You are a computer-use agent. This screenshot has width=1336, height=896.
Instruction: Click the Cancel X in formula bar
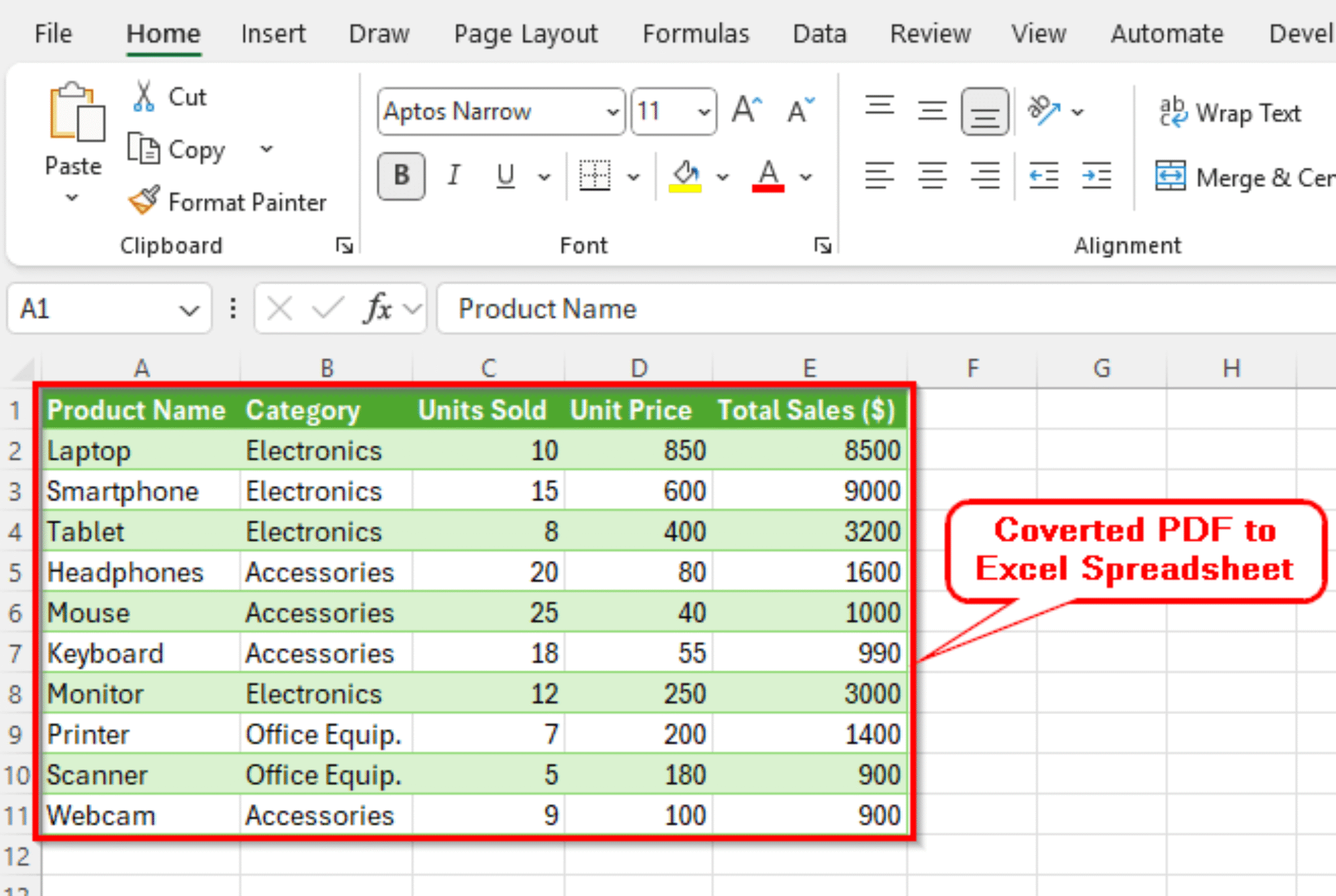click(x=280, y=308)
